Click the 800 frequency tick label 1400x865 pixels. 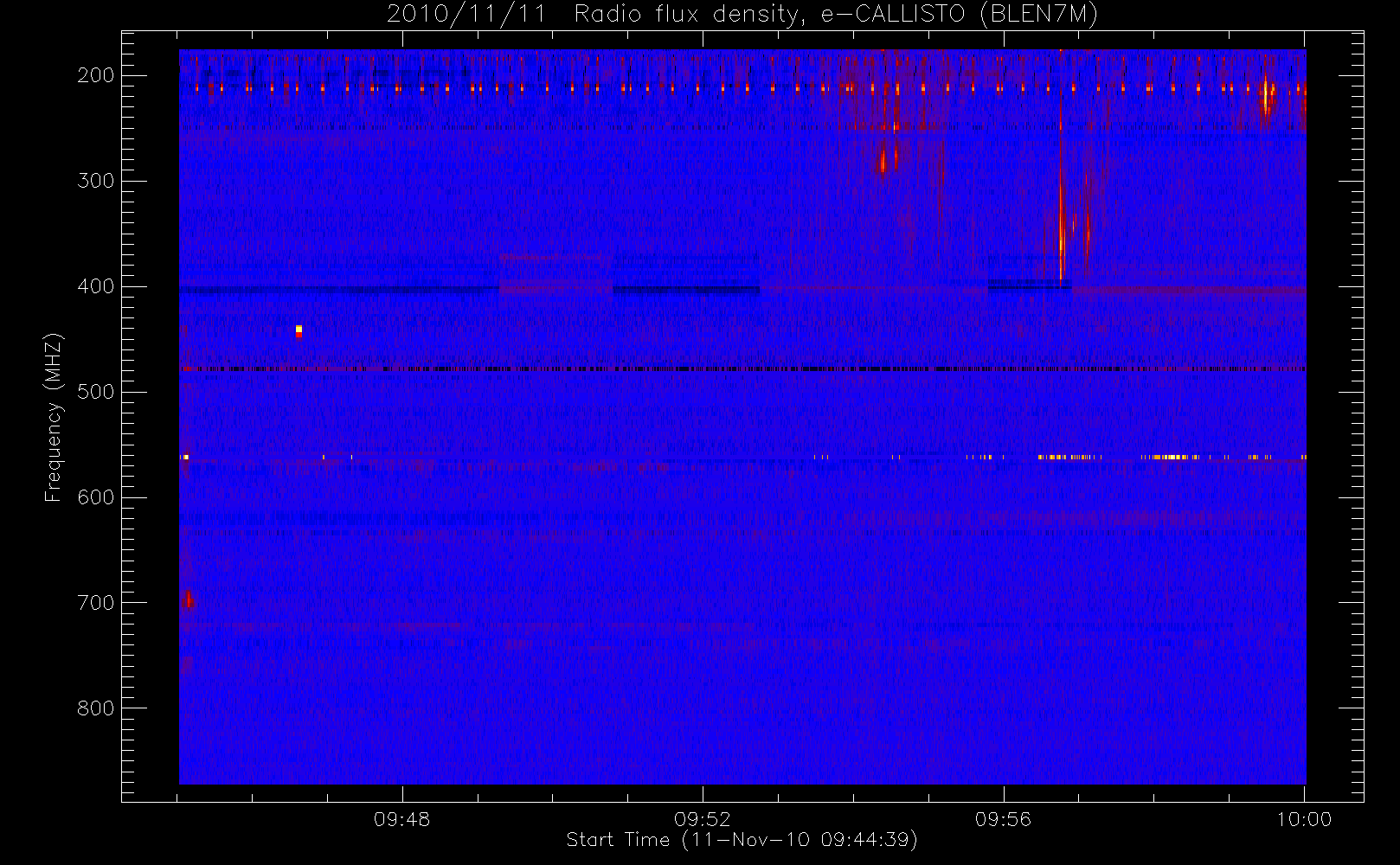coord(96,708)
